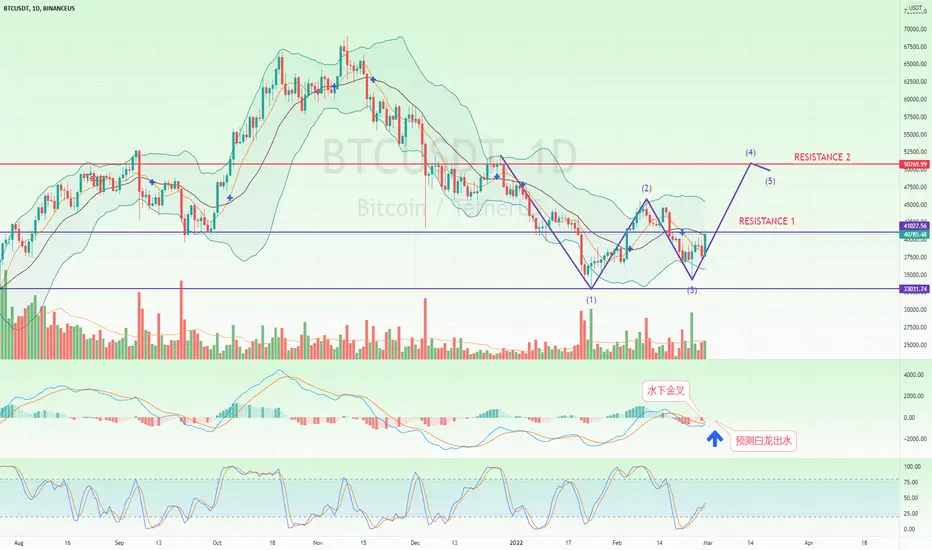Screen dimensions: 932x550
Task: Click the Apr date label on time axis
Action: (x=808, y=543)
